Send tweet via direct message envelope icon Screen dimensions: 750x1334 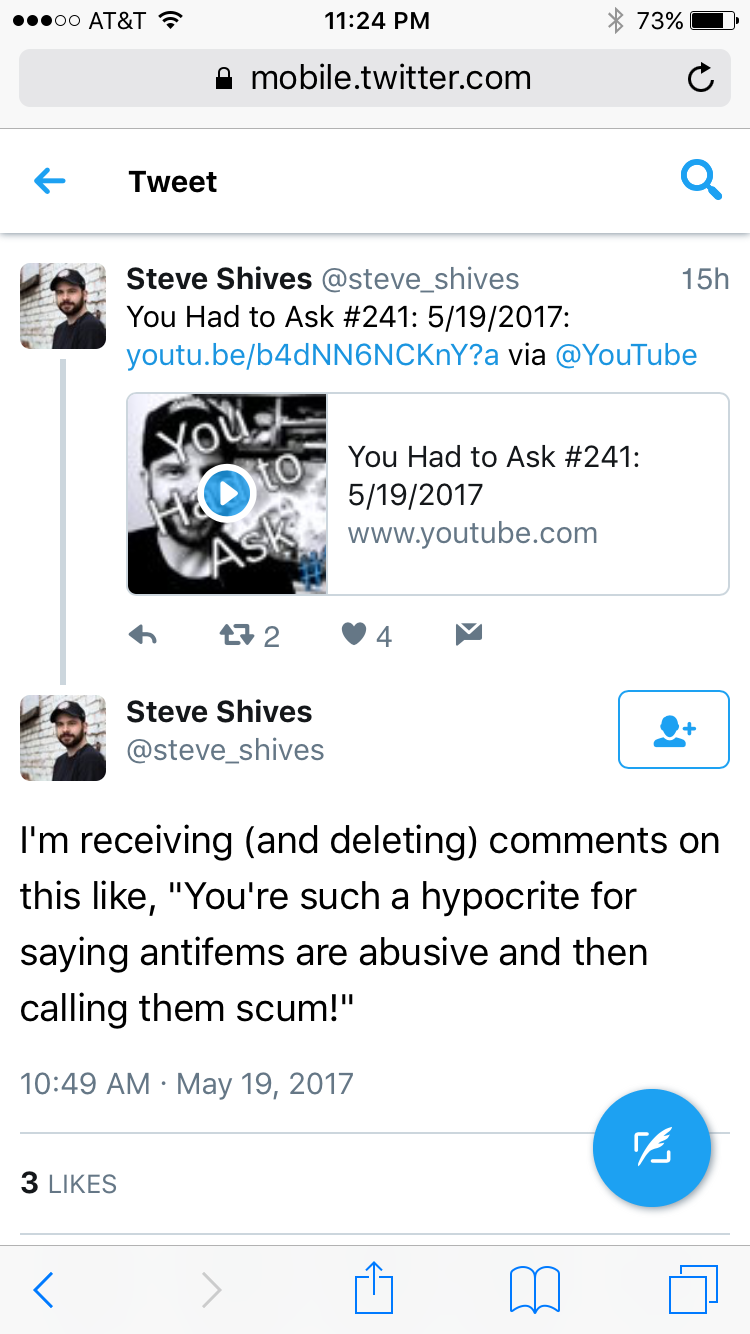[x=469, y=633]
